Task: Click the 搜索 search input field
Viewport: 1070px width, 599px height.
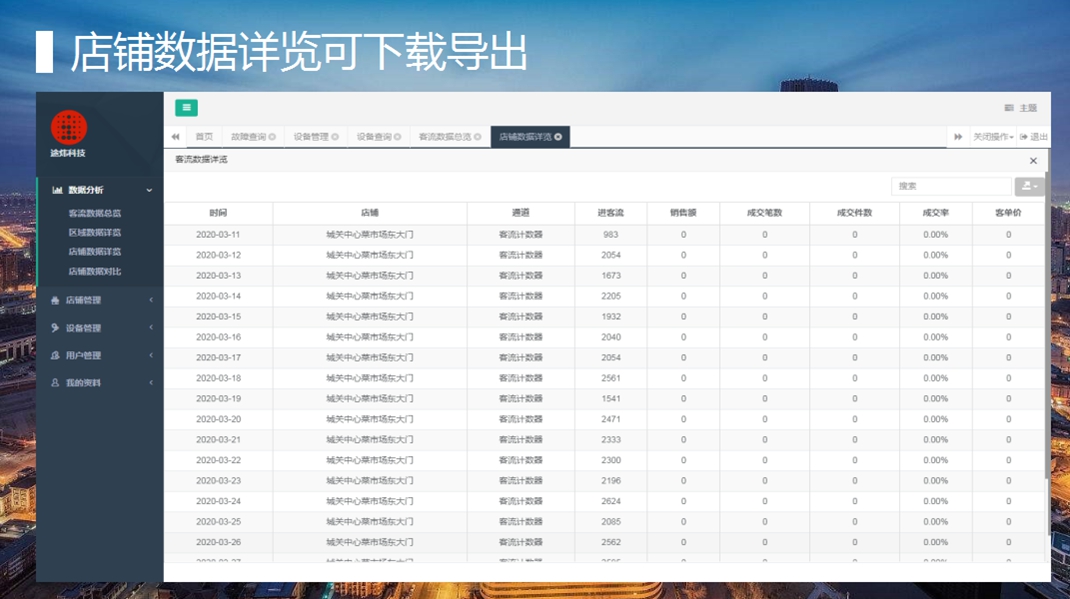Action: click(950, 186)
